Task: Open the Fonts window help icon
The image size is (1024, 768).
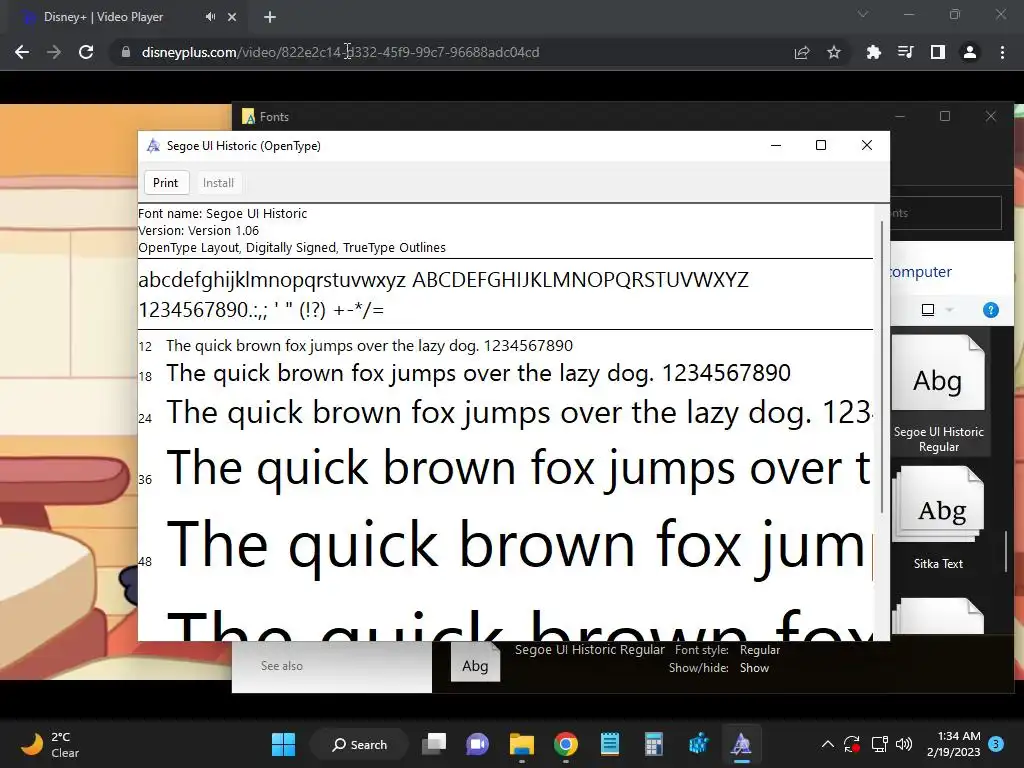Action: (991, 310)
